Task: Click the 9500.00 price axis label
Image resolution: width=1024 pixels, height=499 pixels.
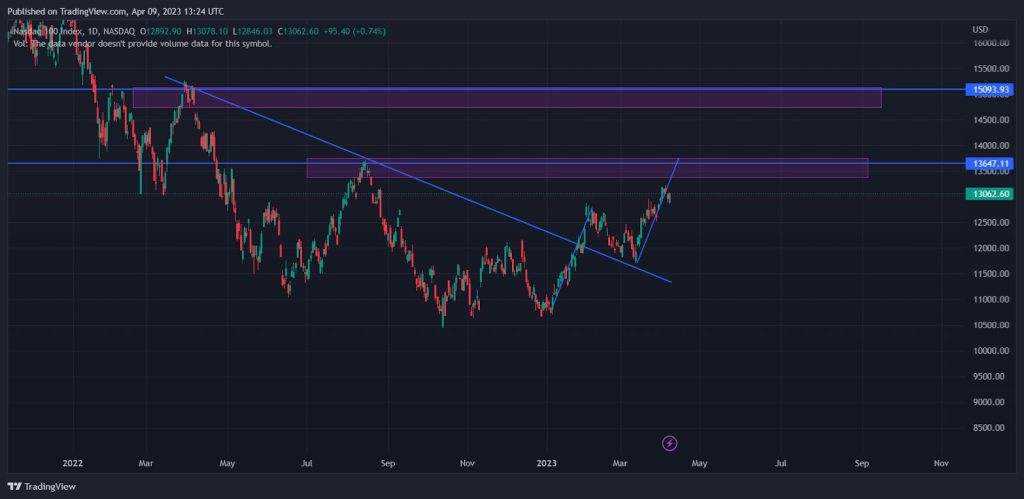Action: [990, 376]
